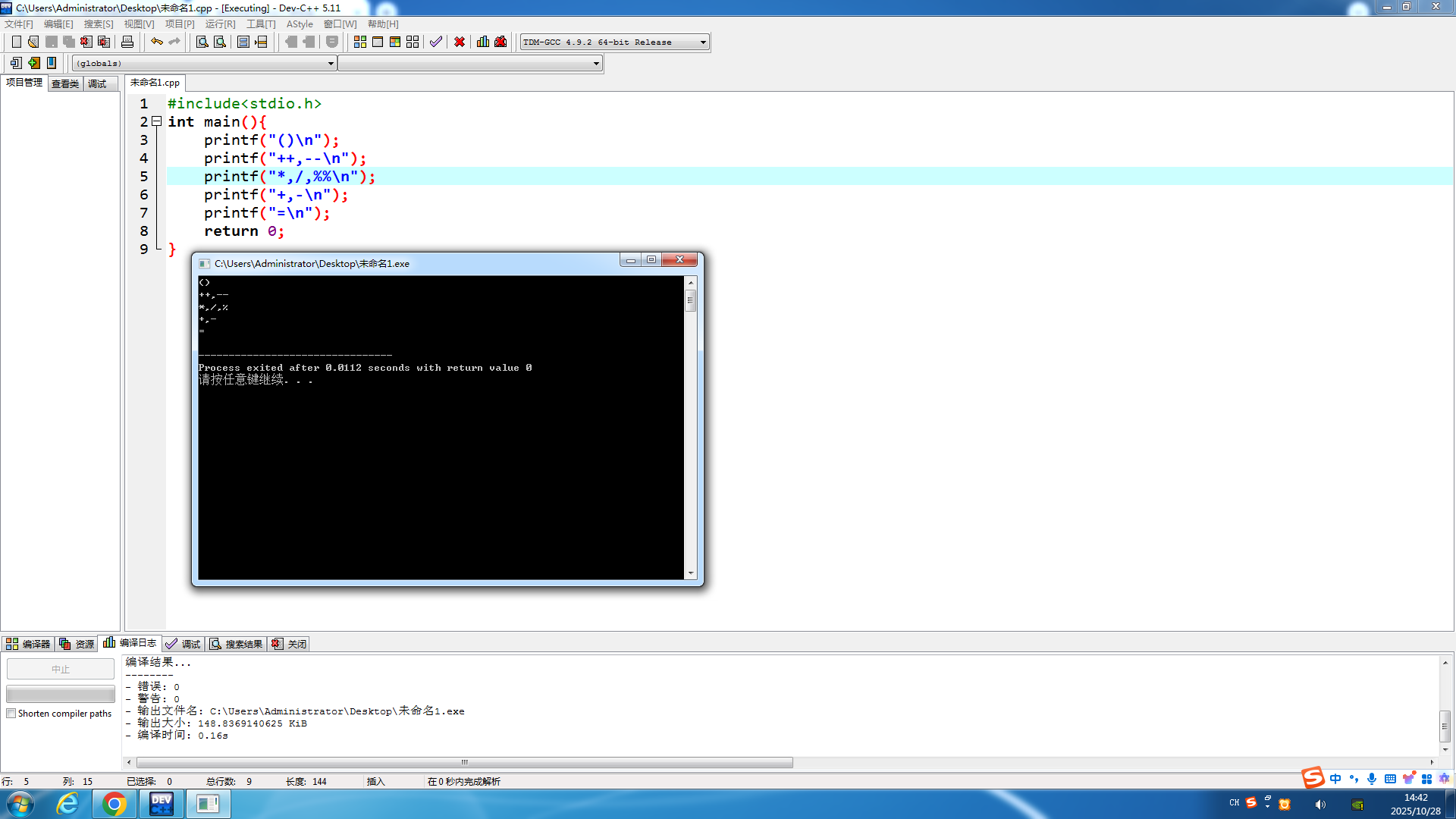Enable Shorten compiler paths checkbox

[11, 714]
